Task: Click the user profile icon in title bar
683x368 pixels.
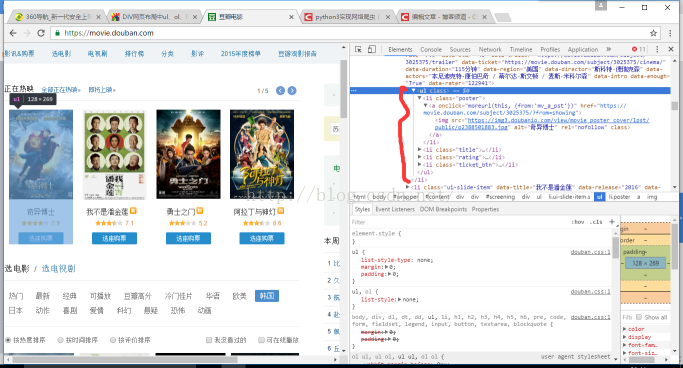Action: pos(601,6)
